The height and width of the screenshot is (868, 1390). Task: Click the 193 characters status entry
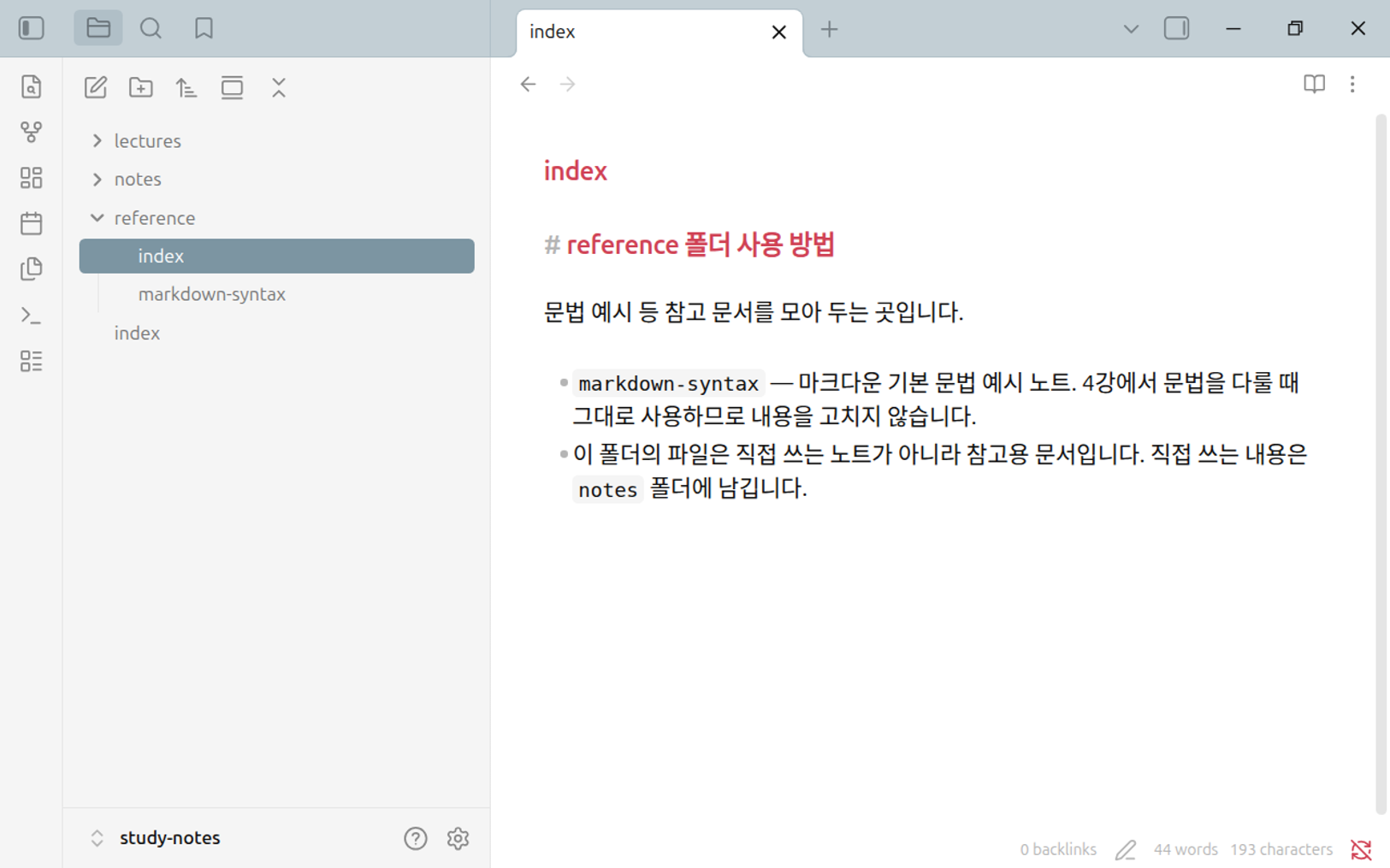pos(1281,849)
